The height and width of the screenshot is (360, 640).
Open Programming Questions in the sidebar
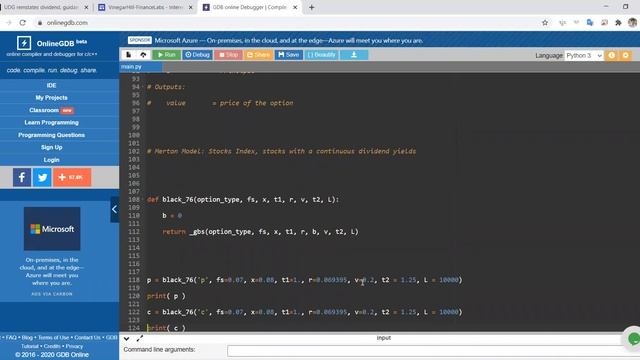tap(51, 135)
